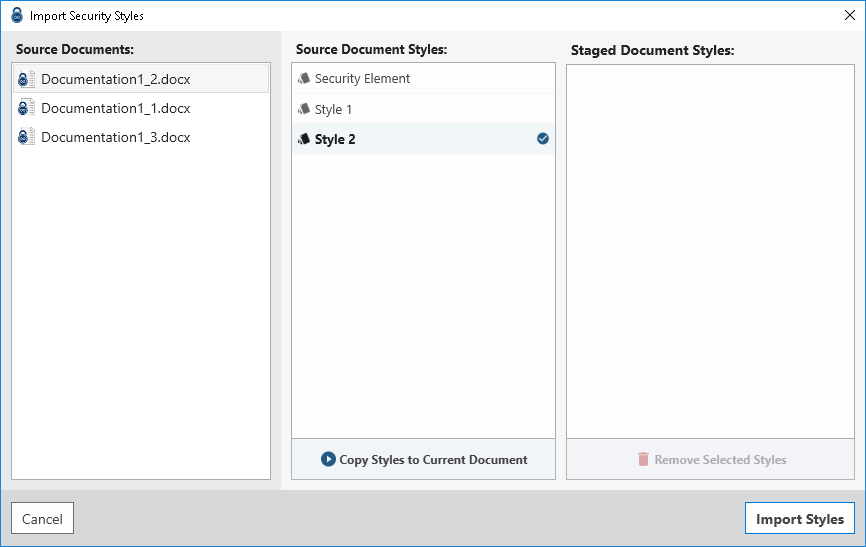This screenshot has height=547, width=866.
Task: Click the arrow icon on Copy Styles button
Action: pyautogui.click(x=328, y=459)
